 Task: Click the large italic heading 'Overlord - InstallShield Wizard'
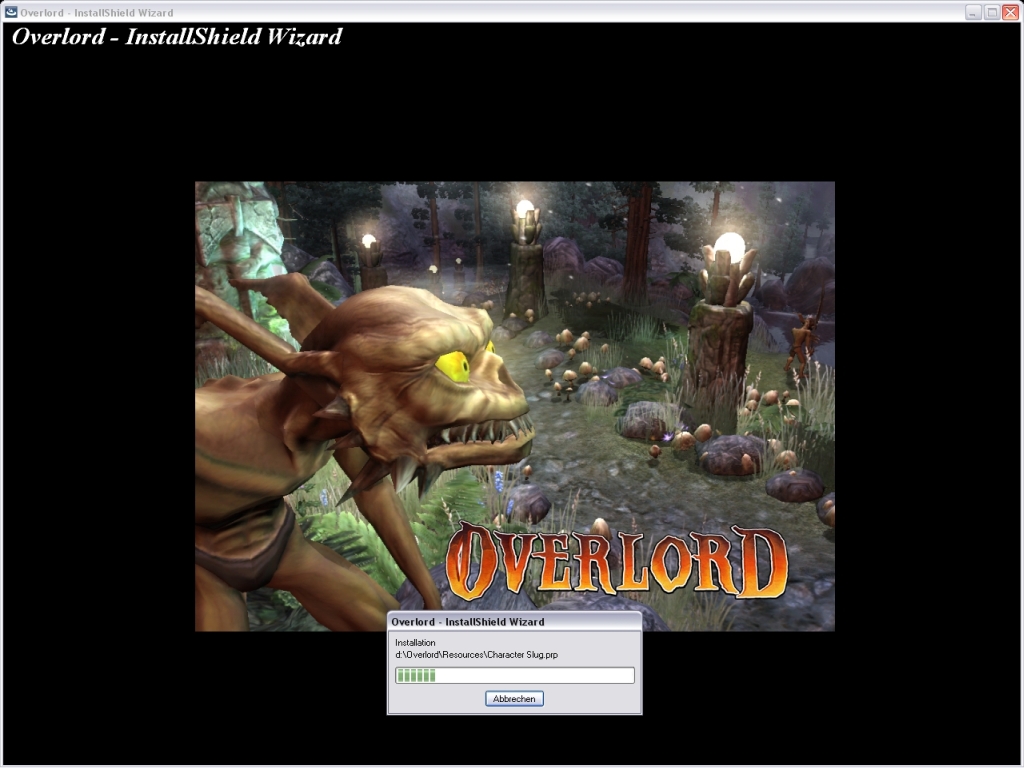click(177, 37)
